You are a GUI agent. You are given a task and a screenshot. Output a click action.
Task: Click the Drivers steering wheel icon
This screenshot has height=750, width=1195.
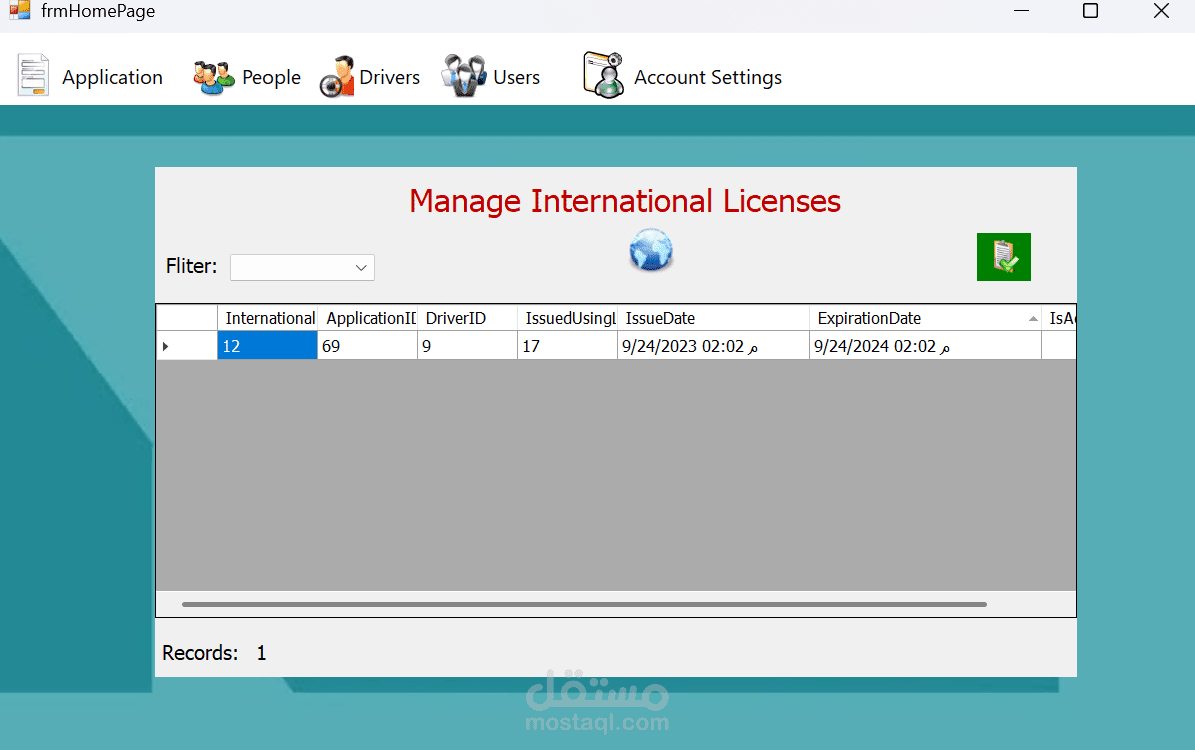(337, 77)
